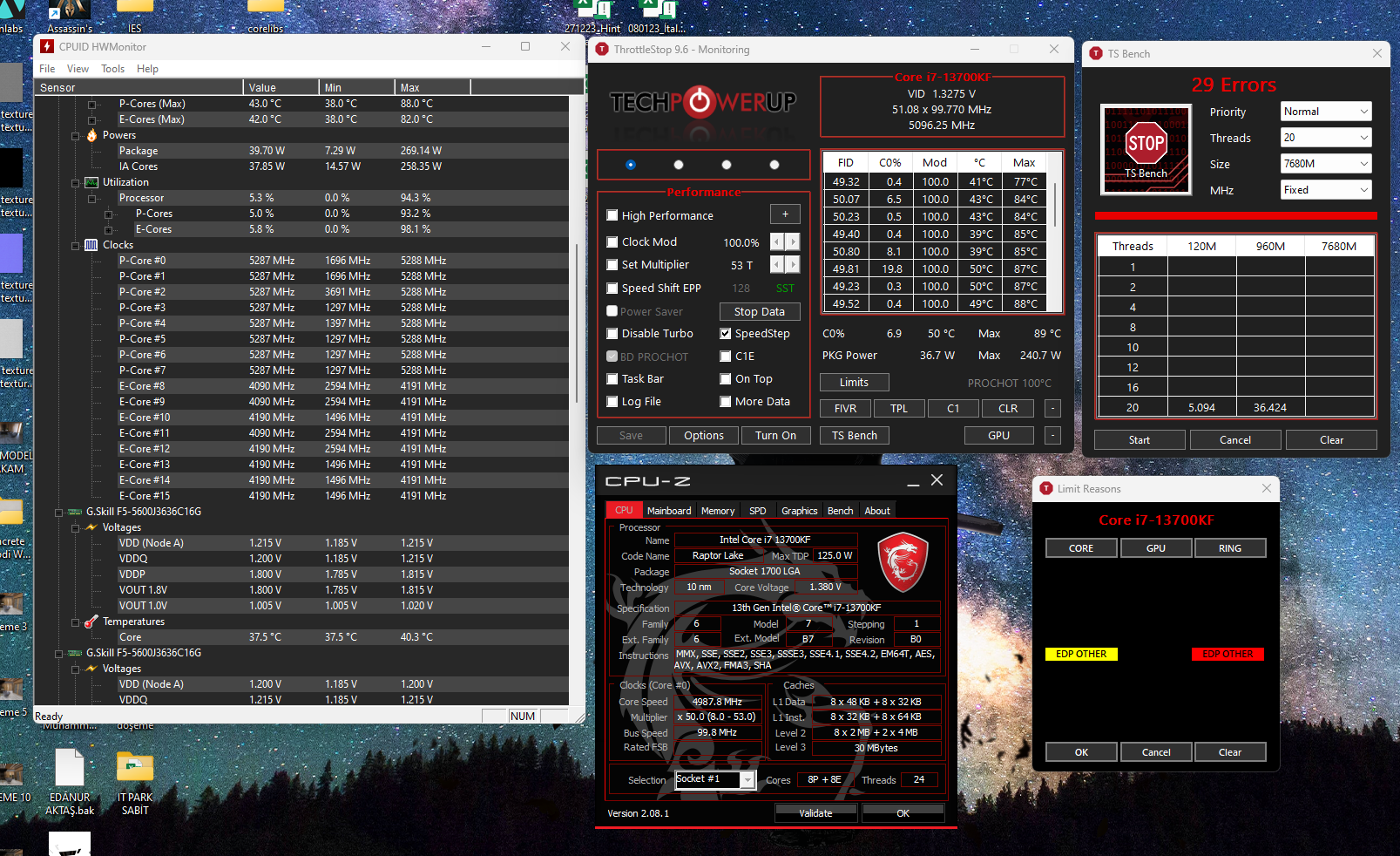Click the CPUID HWMonitor title bar lightning icon
The width and height of the screenshot is (1400, 856).
[x=47, y=46]
